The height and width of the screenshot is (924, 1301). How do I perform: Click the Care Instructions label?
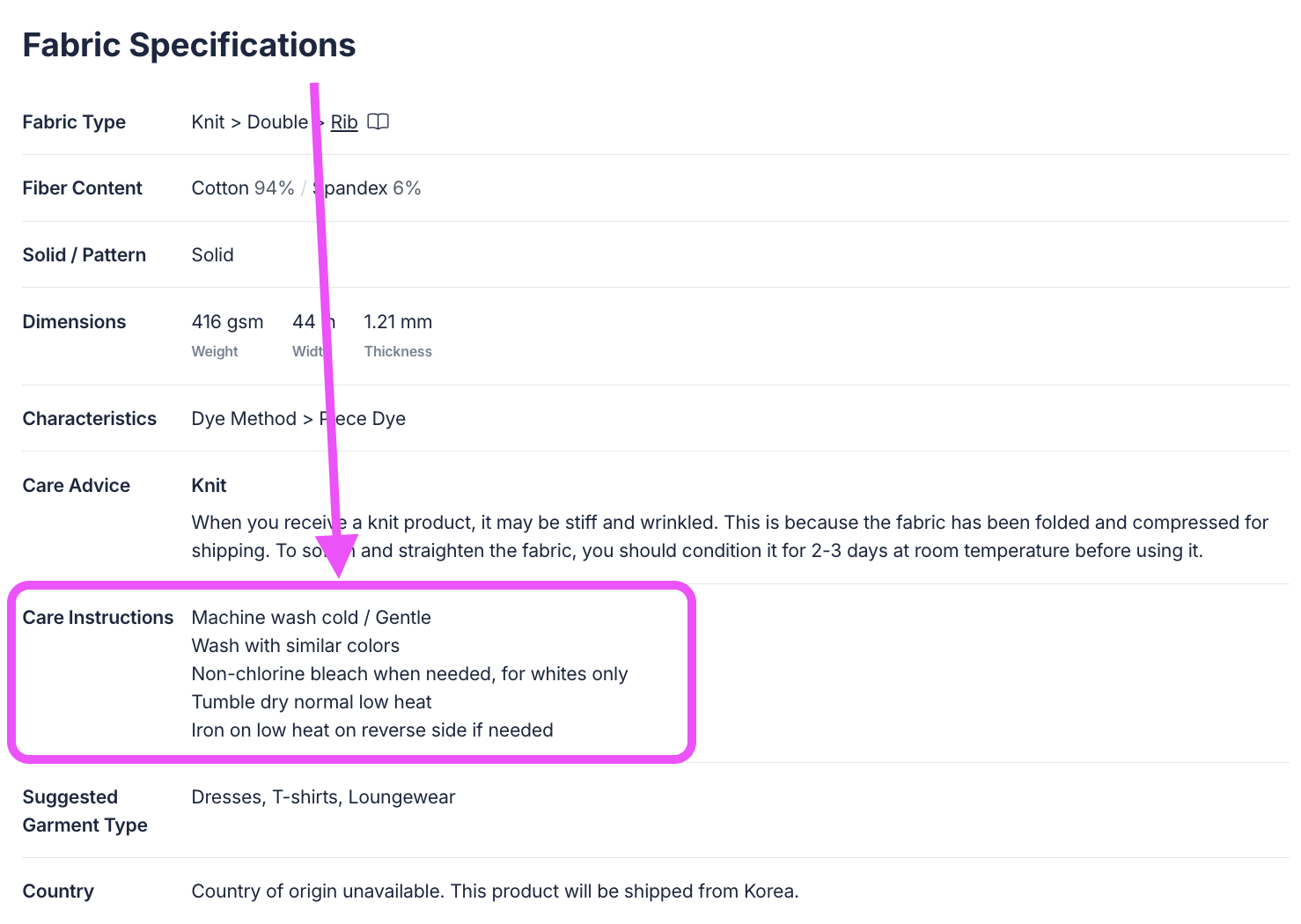tap(98, 618)
